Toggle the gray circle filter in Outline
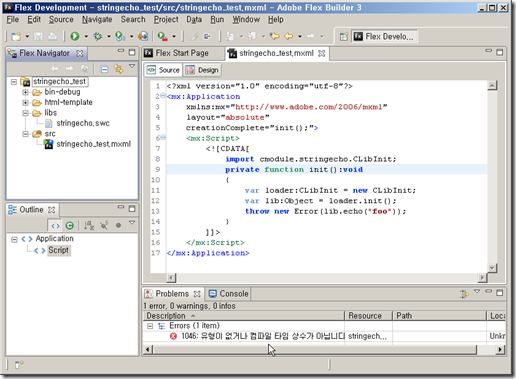The image size is (516, 379). (x=118, y=226)
